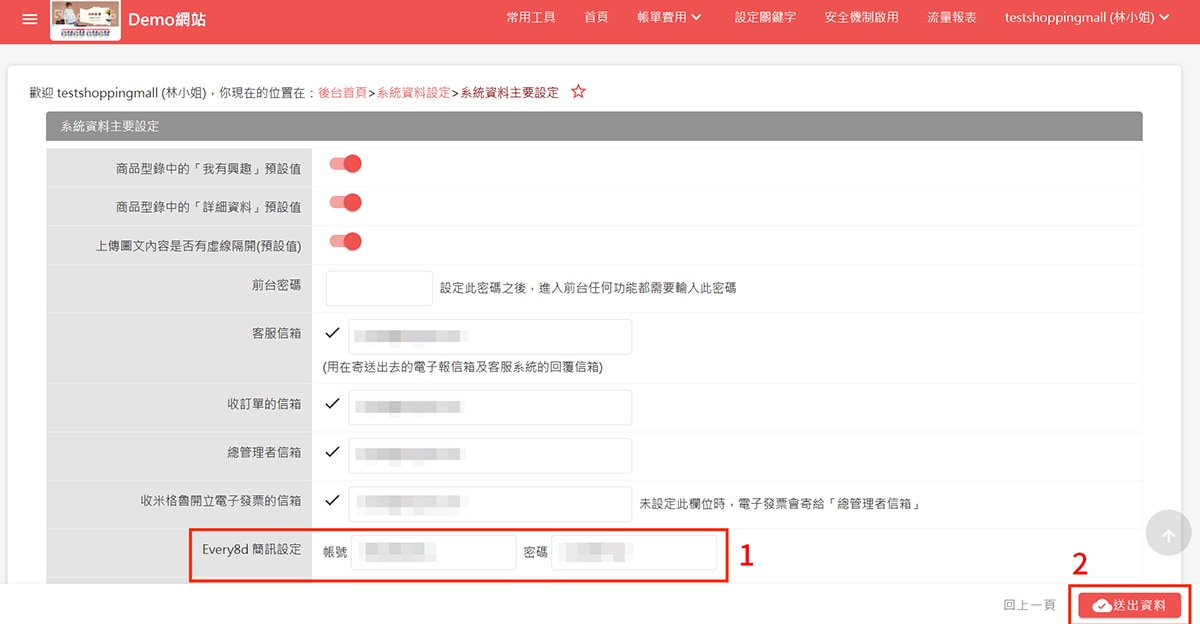Click the checkmark next to 客服信箱
The height and width of the screenshot is (624, 1200).
point(333,333)
